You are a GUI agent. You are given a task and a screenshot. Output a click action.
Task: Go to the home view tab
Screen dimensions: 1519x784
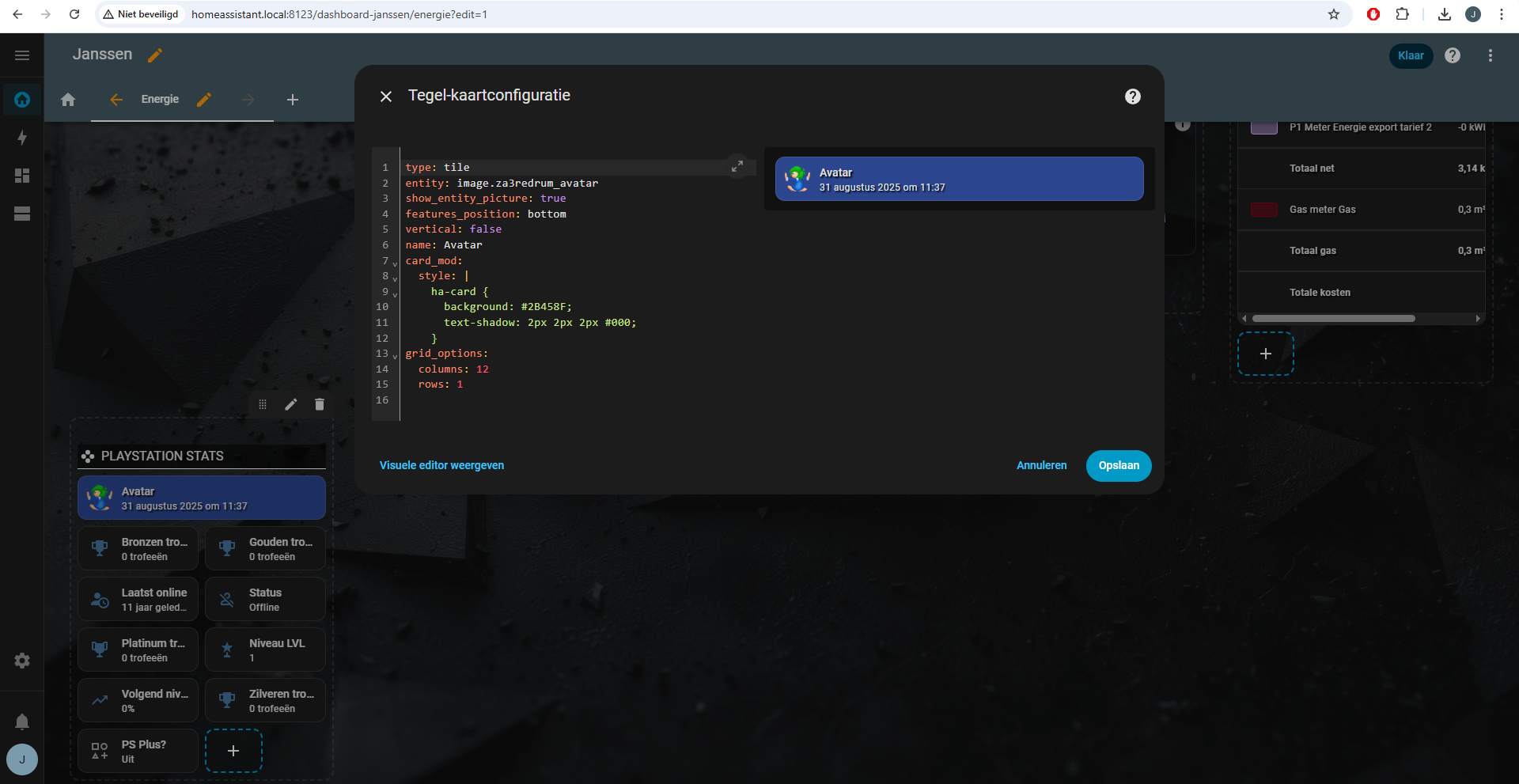[x=68, y=100]
